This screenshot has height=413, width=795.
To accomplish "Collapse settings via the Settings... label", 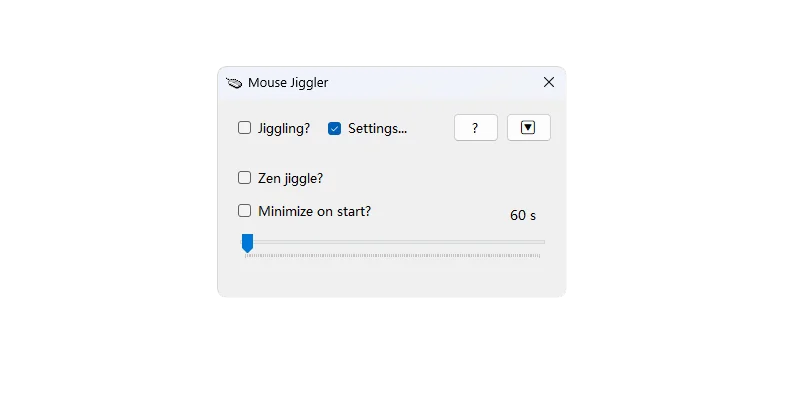I will point(377,129).
